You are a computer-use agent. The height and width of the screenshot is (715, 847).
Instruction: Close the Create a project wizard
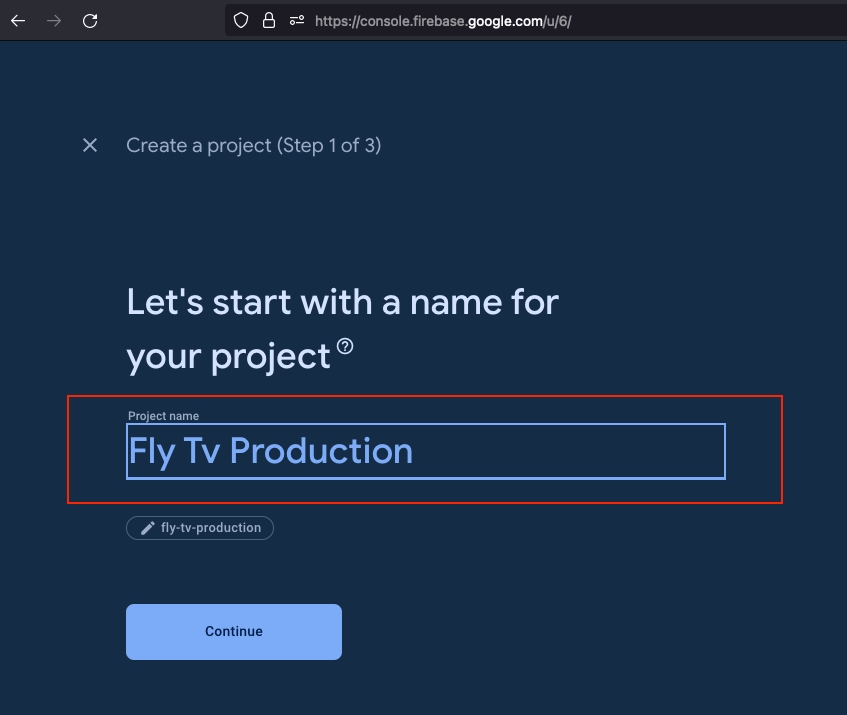pos(90,146)
